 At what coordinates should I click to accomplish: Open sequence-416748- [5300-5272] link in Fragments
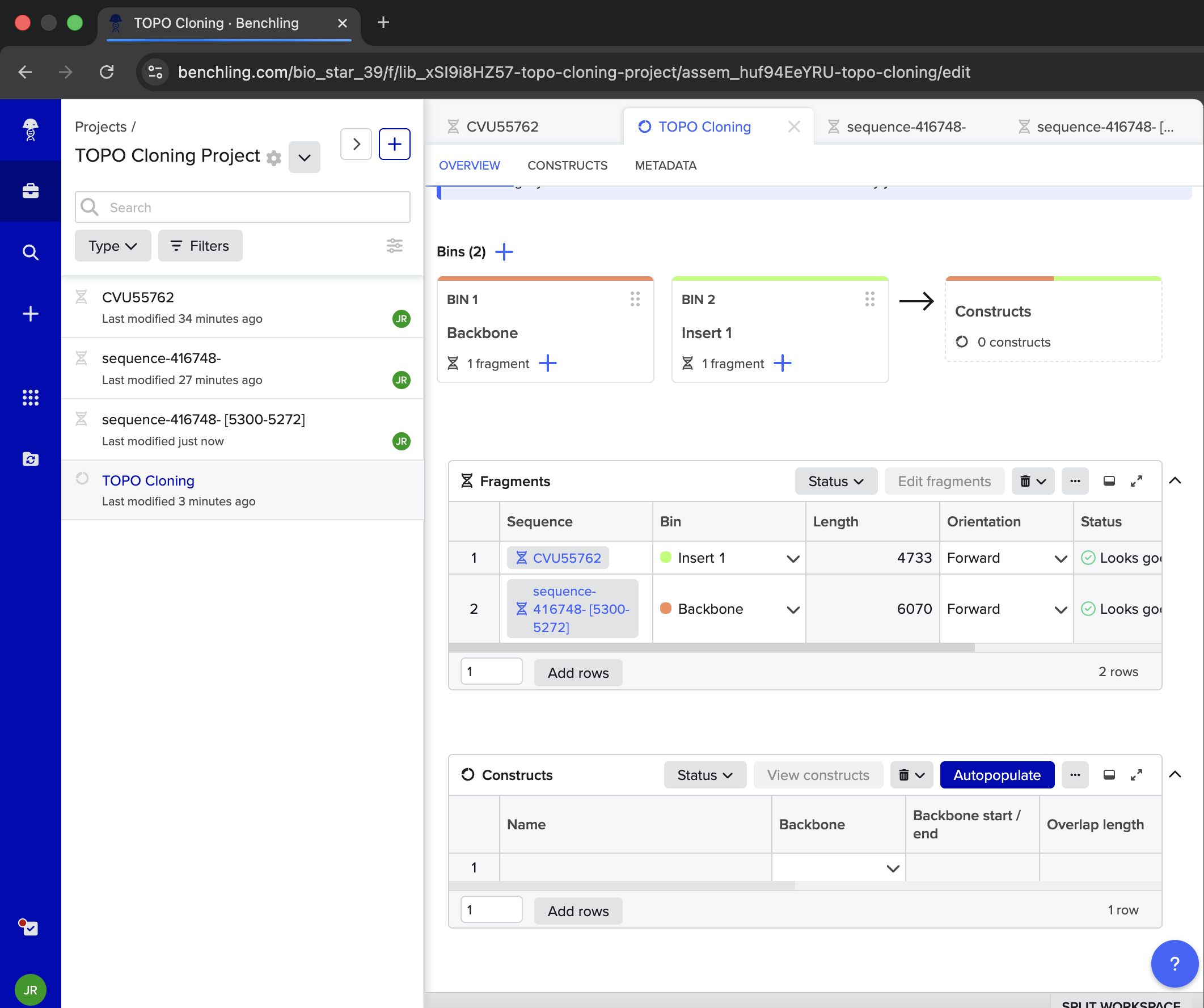tap(572, 609)
